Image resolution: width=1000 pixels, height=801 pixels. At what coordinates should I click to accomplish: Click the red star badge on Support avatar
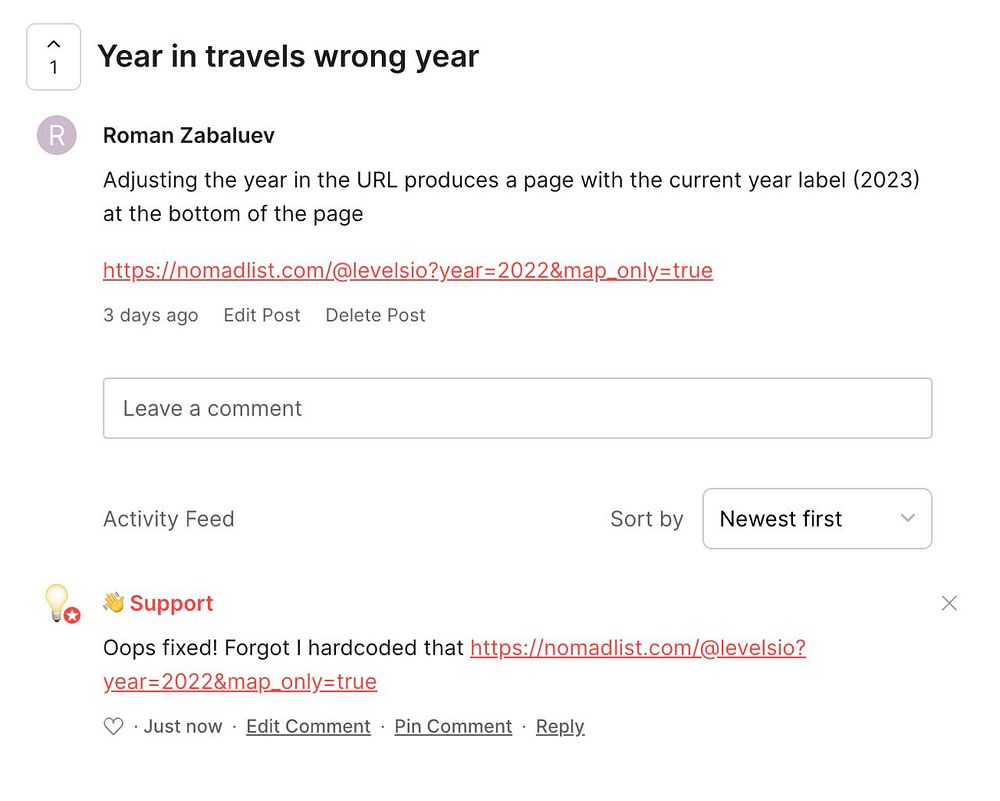pos(72,616)
